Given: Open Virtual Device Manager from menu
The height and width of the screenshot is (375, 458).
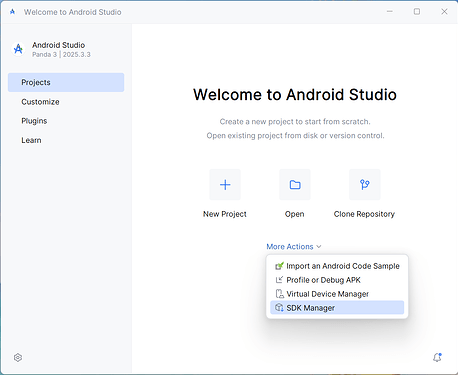Looking at the screenshot, I should tap(337, 294).
